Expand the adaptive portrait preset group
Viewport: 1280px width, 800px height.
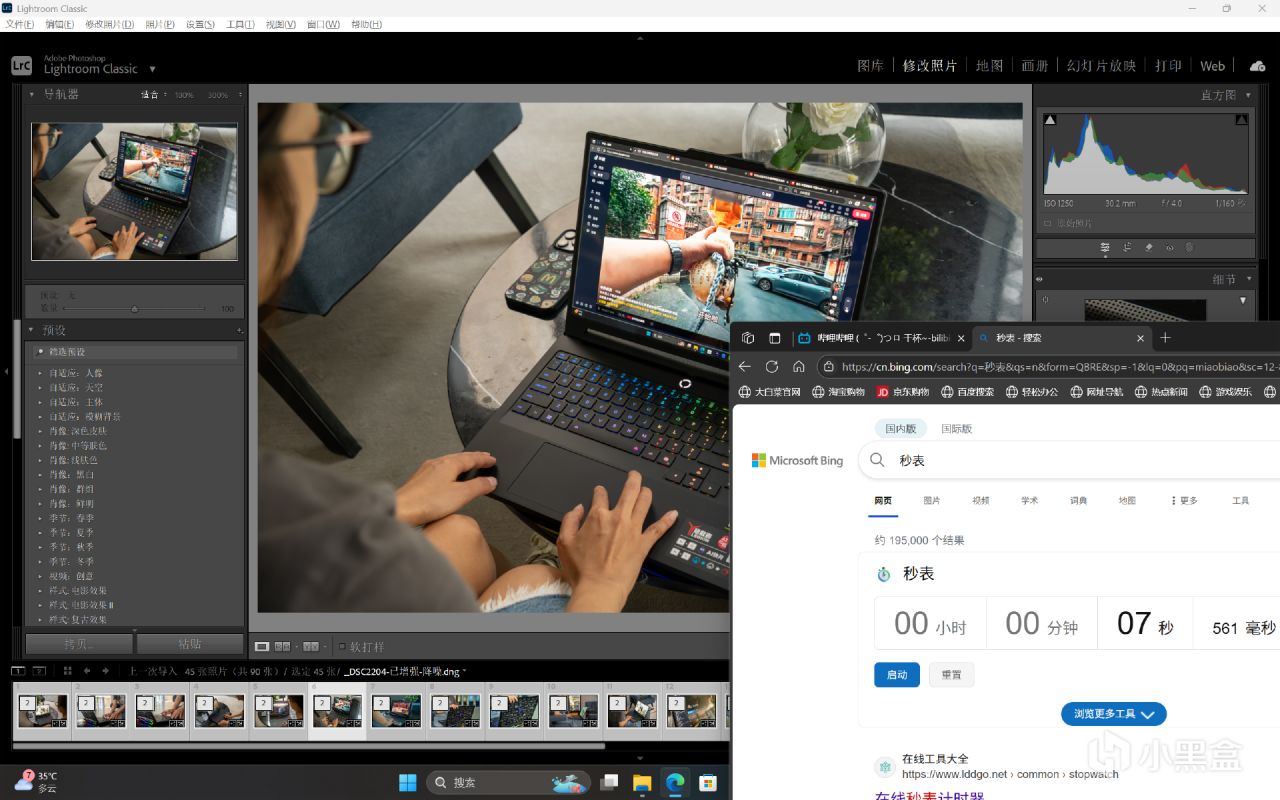pyautogui.click(x=41, y=373)
